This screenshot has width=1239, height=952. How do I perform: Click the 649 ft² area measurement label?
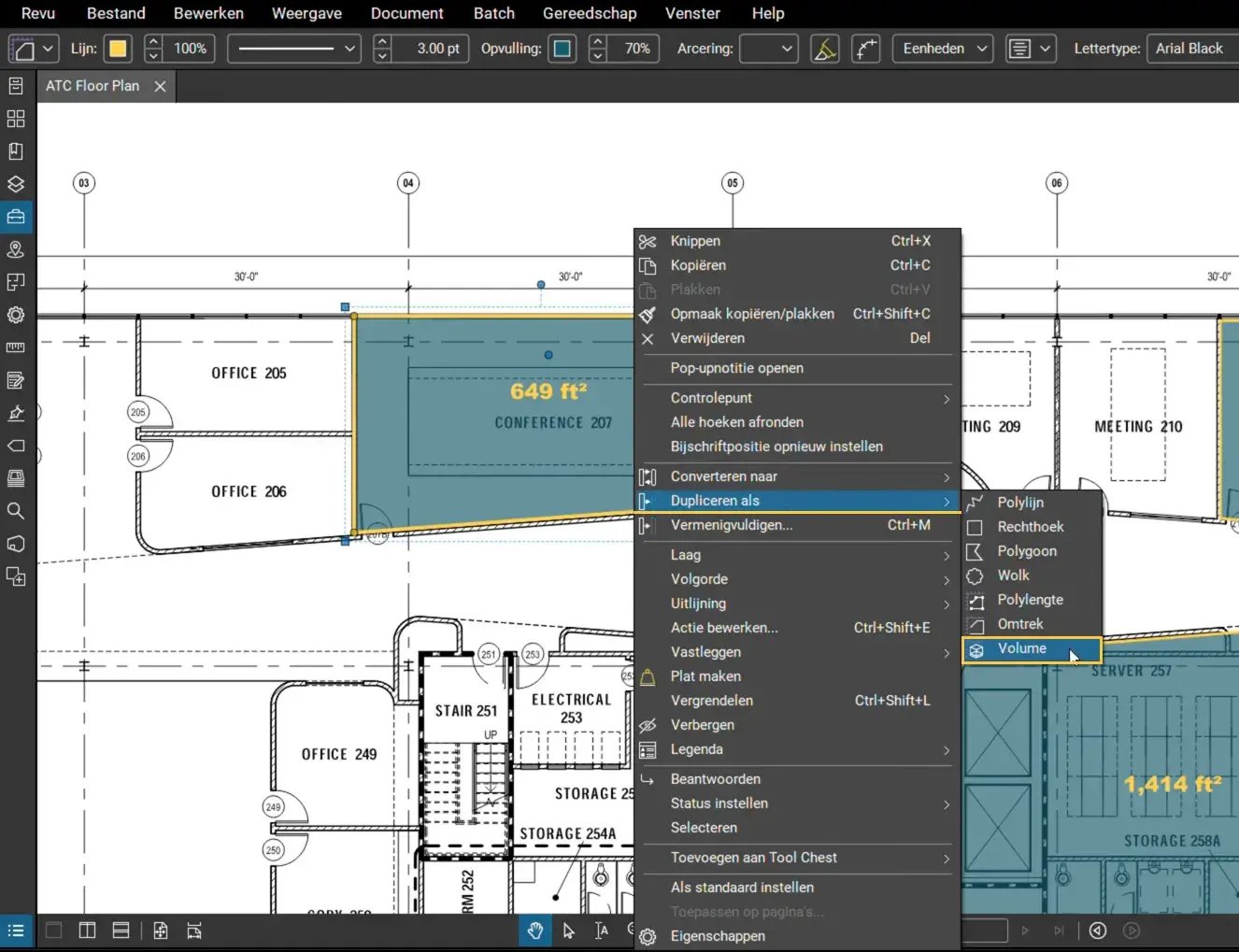pos(548,391)
